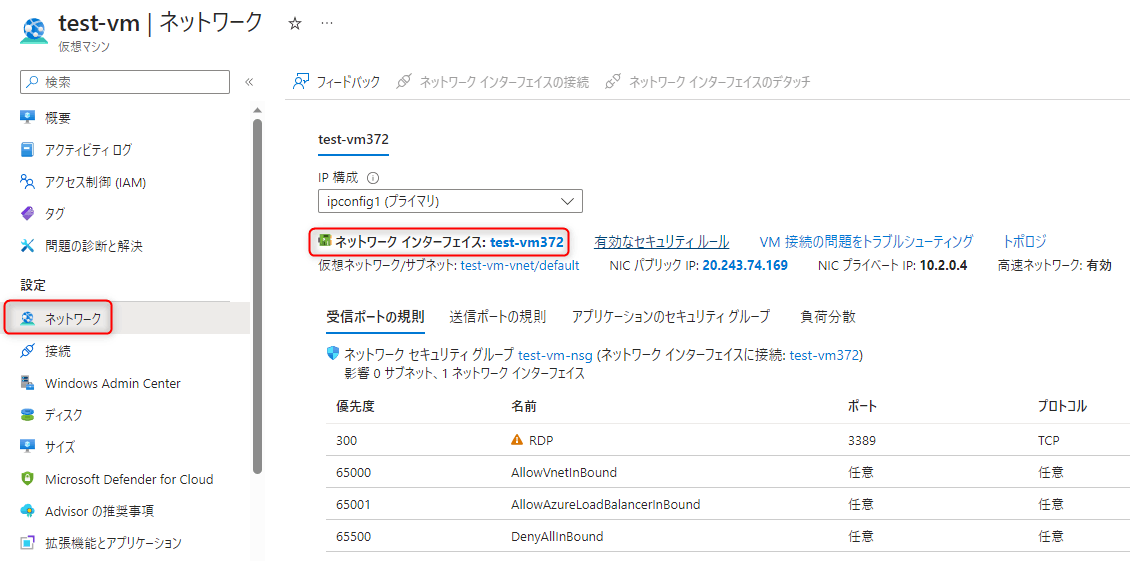The image size is (1130, 561).
Task: Open VM 接続の問題をトラブルシューティング link
Action: pos(866,242)
